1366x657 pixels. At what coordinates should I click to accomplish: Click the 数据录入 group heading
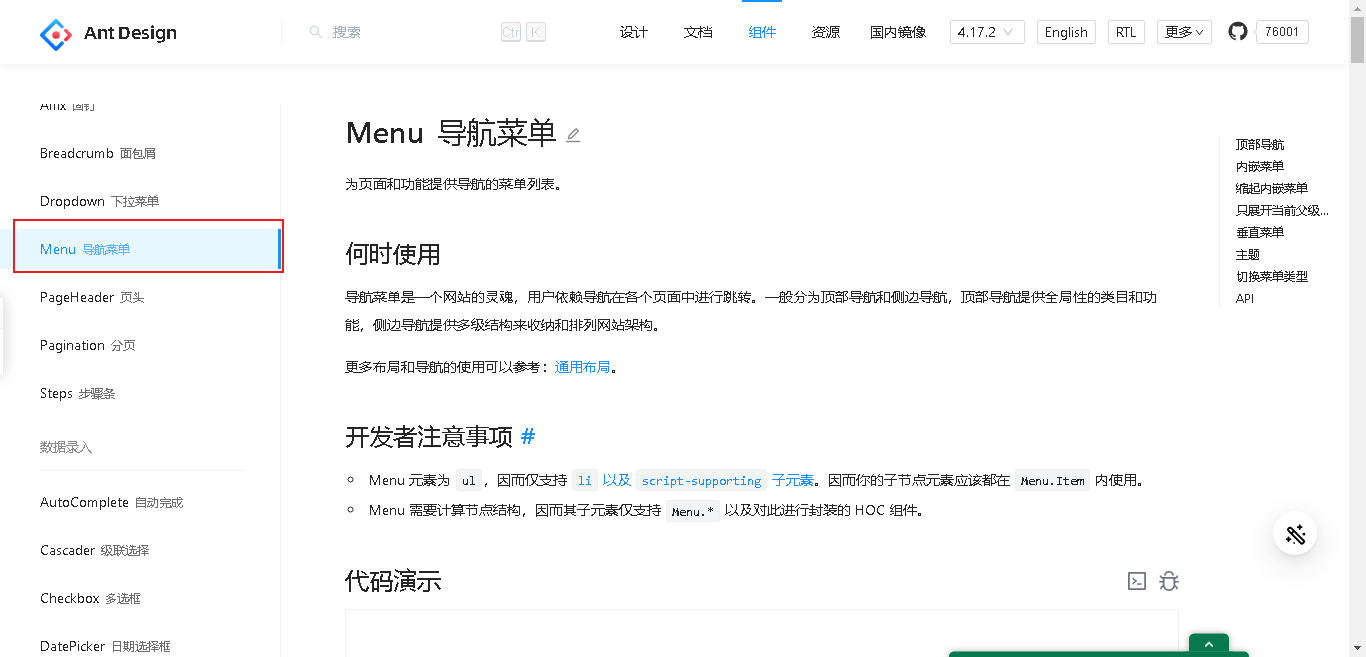pos(66,447)
